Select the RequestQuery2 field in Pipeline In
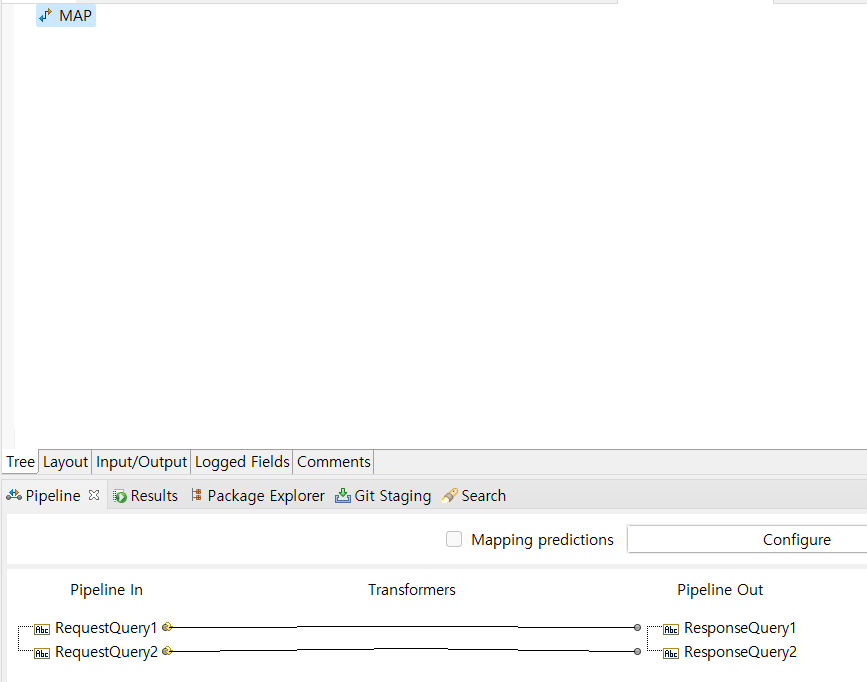 [106, 652]
